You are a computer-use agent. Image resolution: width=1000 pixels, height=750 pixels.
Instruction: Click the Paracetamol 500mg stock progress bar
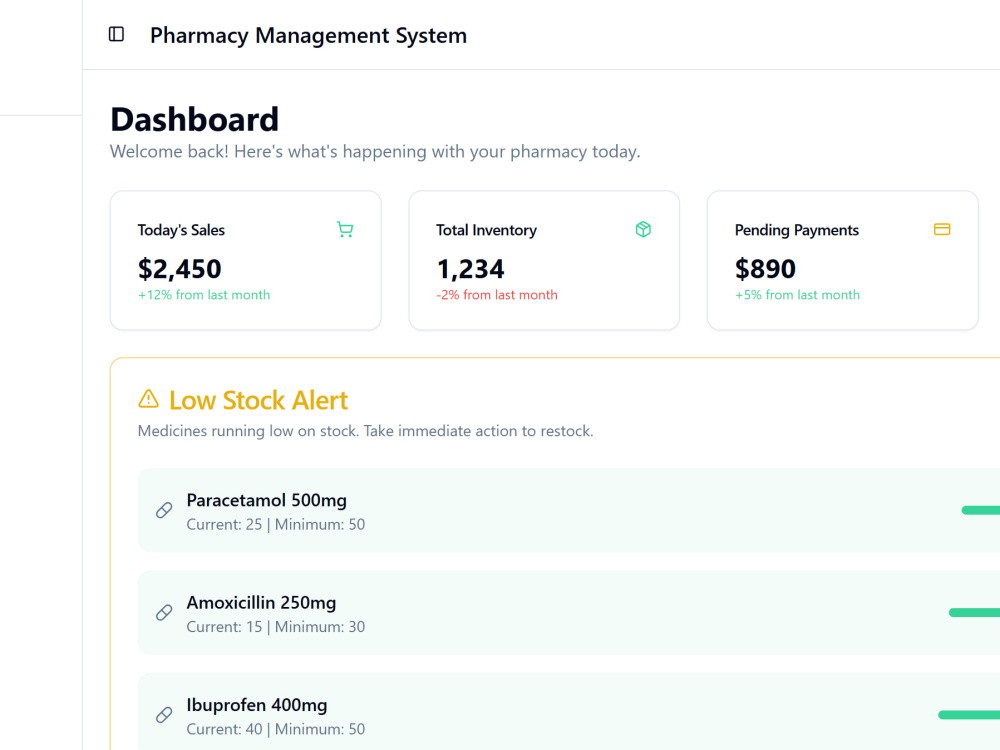coord(981,510)
